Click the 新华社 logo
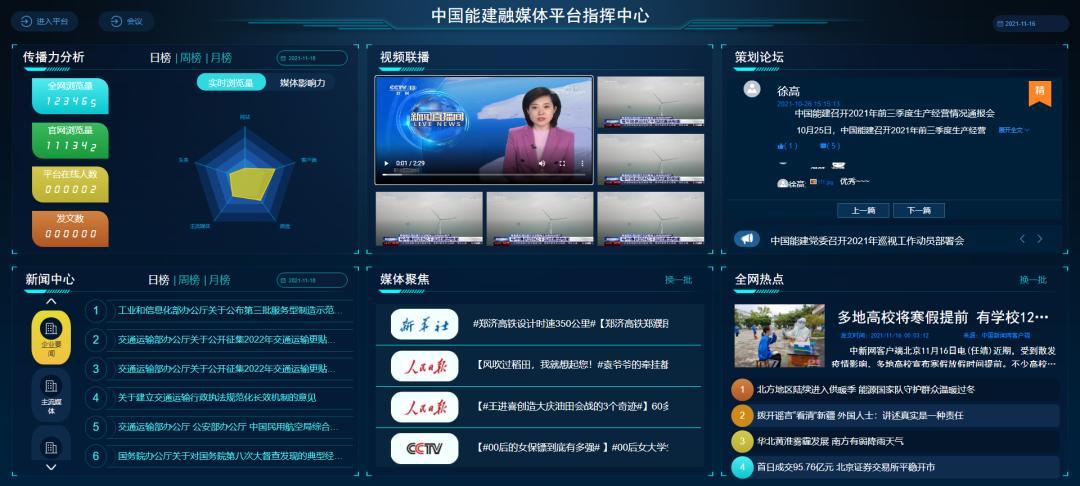This screenshot has width=1080, height=486. pos(424,324)
